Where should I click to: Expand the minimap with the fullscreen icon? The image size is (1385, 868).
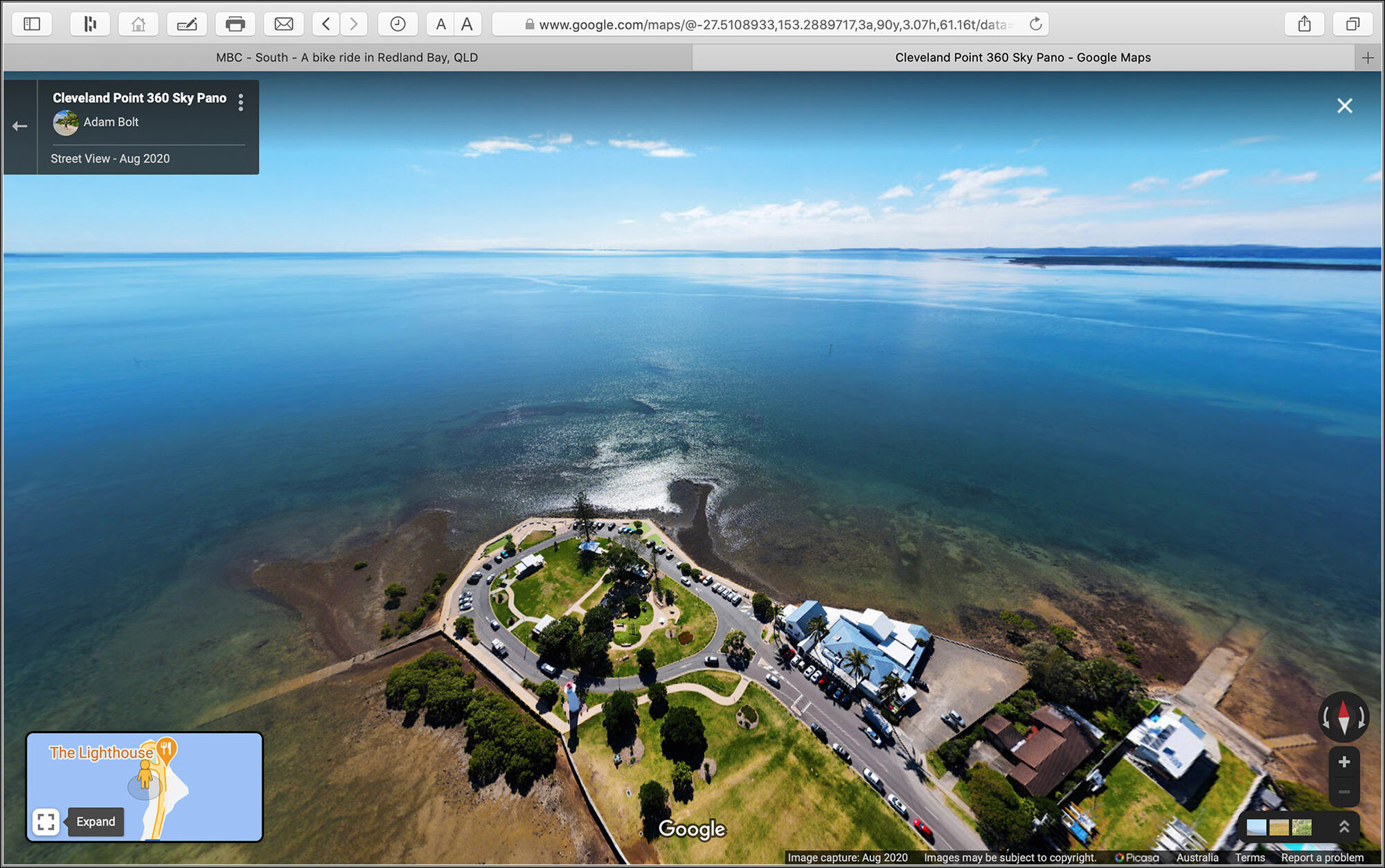(x=46, y=822)
